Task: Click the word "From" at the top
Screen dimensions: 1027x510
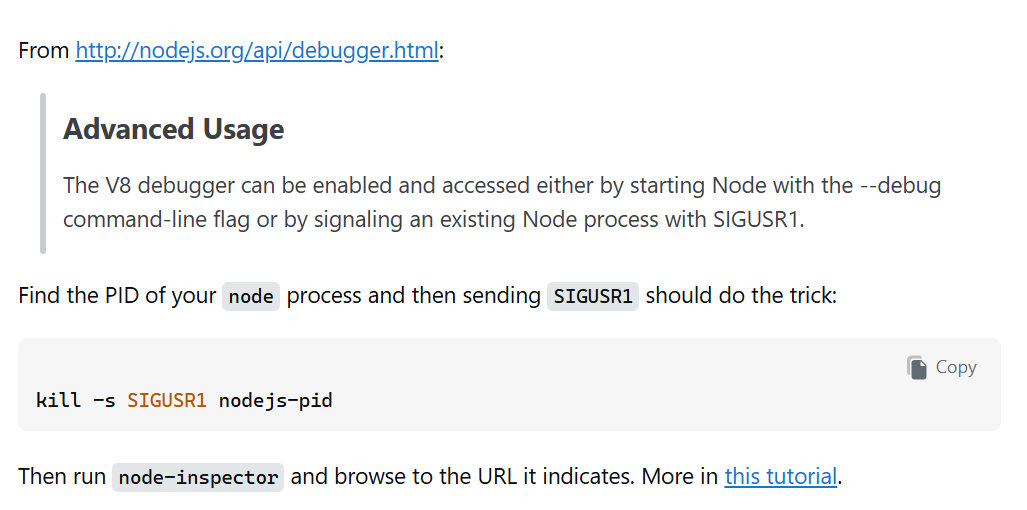Action: pos(43,50)
